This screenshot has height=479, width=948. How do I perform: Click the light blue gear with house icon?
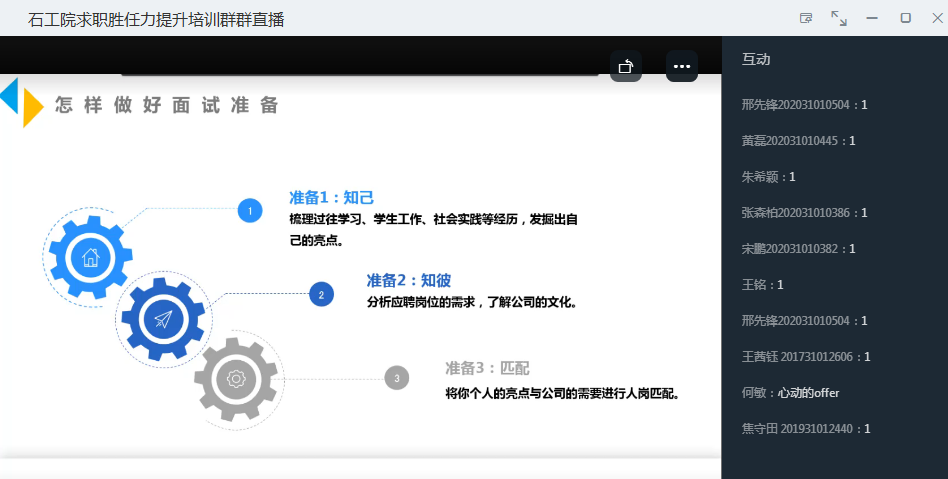(90, 257)
